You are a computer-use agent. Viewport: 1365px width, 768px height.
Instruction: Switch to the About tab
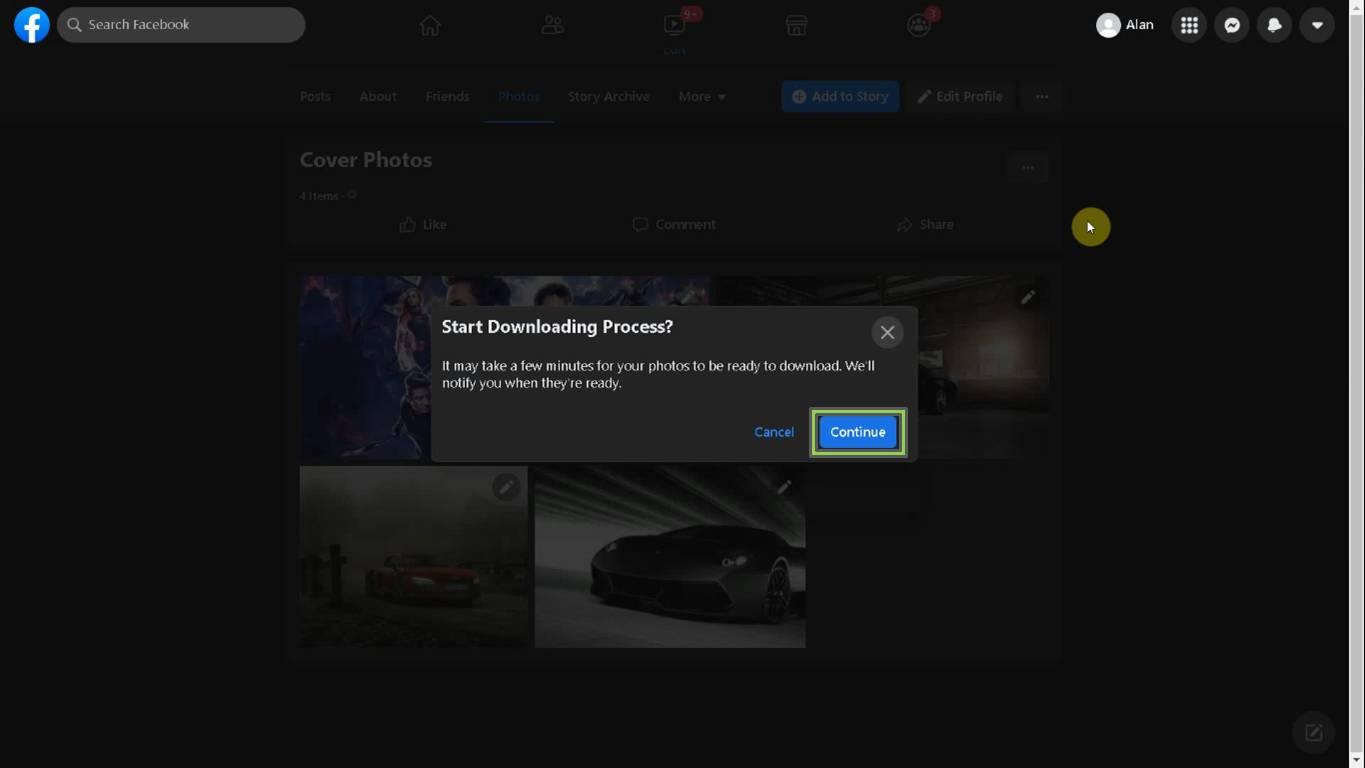click(x=378, y=96)
